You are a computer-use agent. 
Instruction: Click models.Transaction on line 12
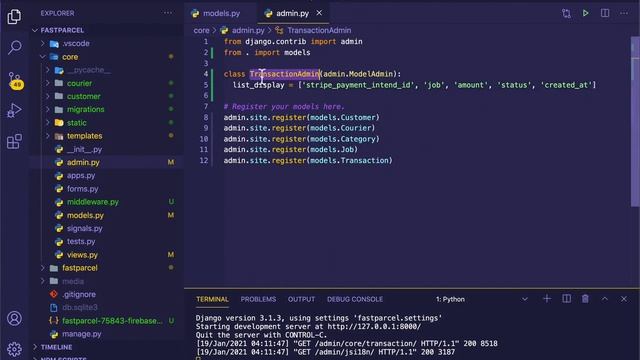coord(349,160)
